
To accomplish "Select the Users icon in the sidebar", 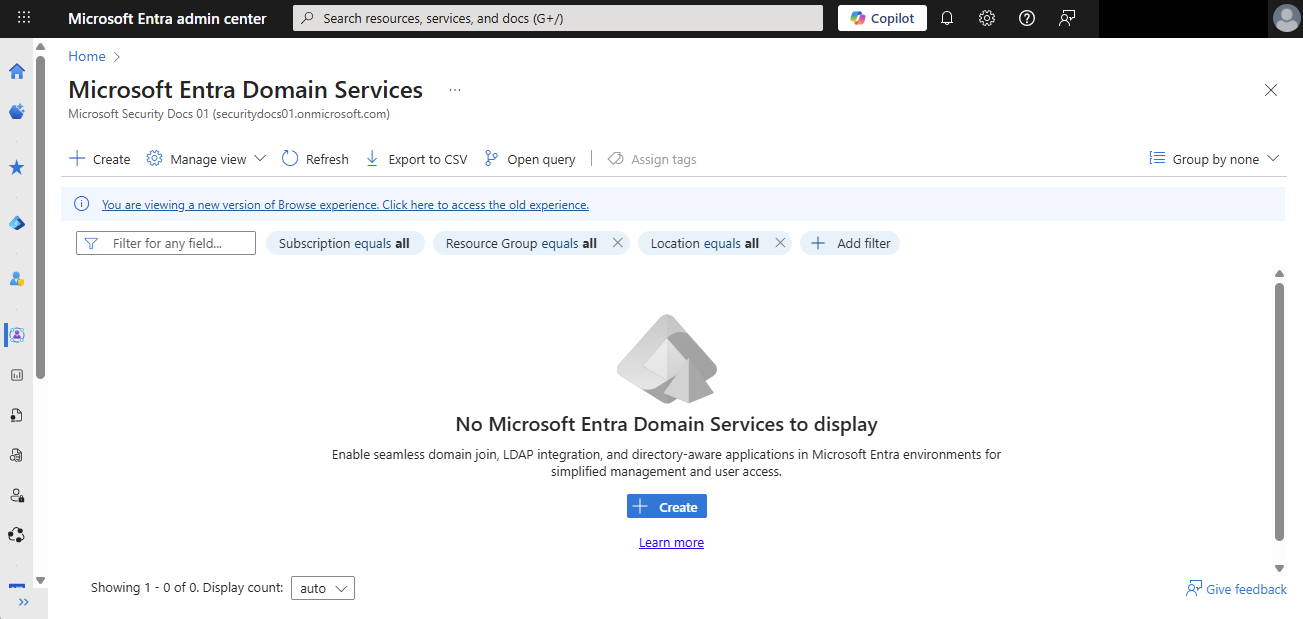I will coord(16,279).
